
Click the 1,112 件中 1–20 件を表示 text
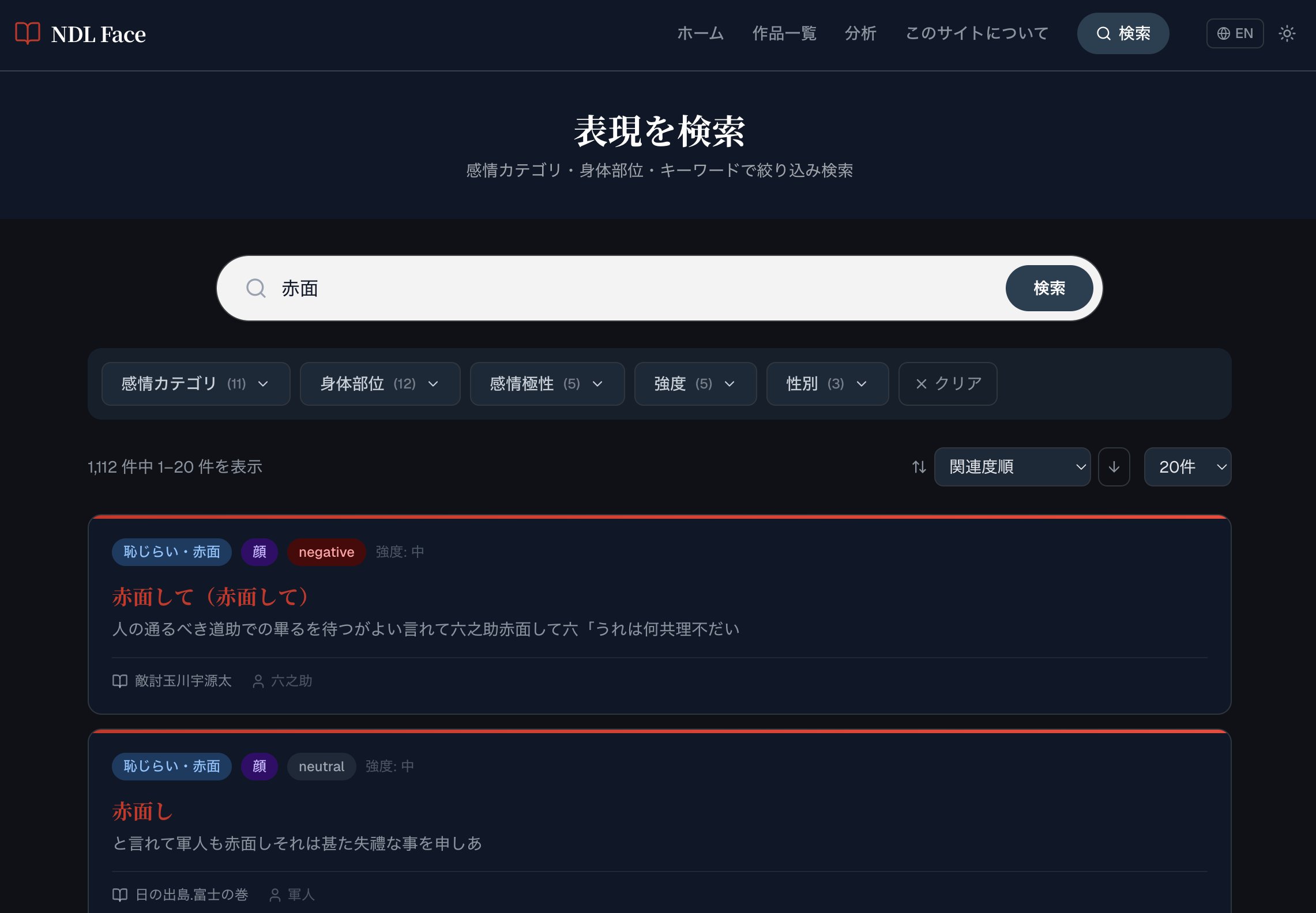(x=175, y=467)
